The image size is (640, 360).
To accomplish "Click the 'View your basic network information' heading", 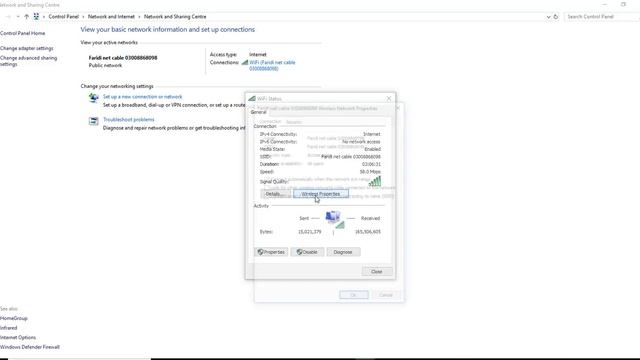I will click(x=168, y=29).
